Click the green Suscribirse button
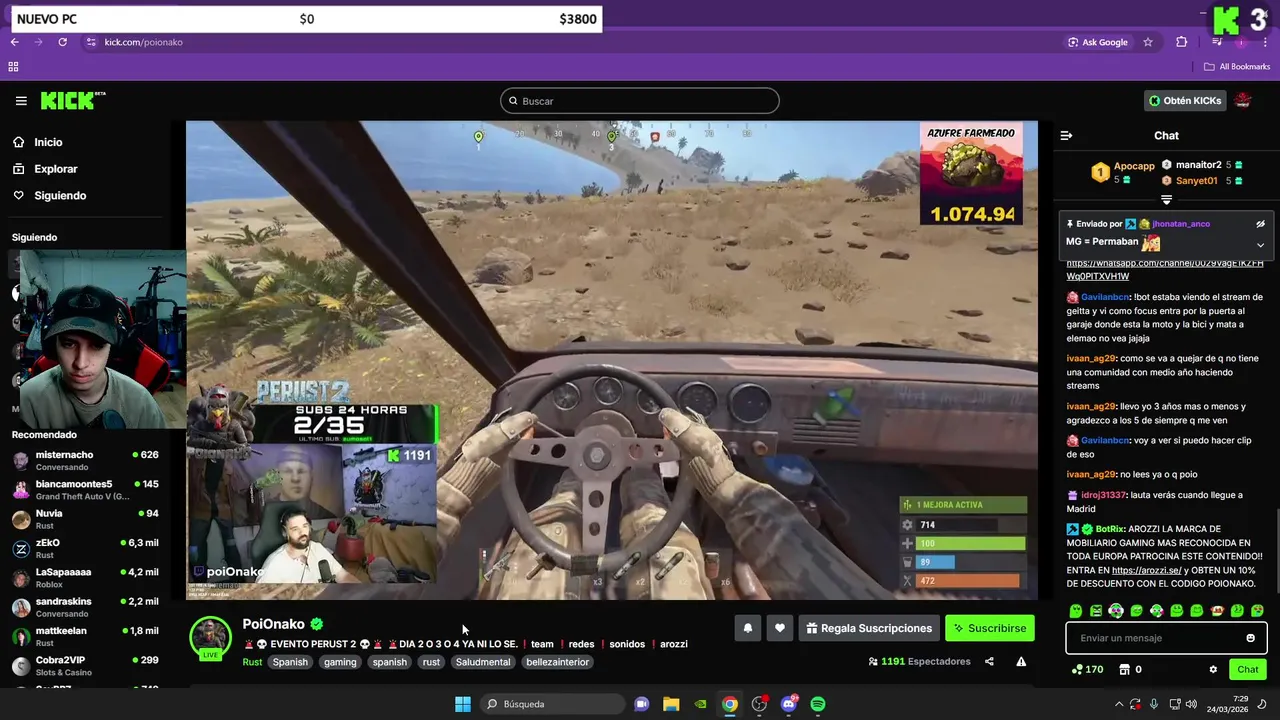This screenshot has width=1280, height=720. pyautogui.click(x=990, y=628)
